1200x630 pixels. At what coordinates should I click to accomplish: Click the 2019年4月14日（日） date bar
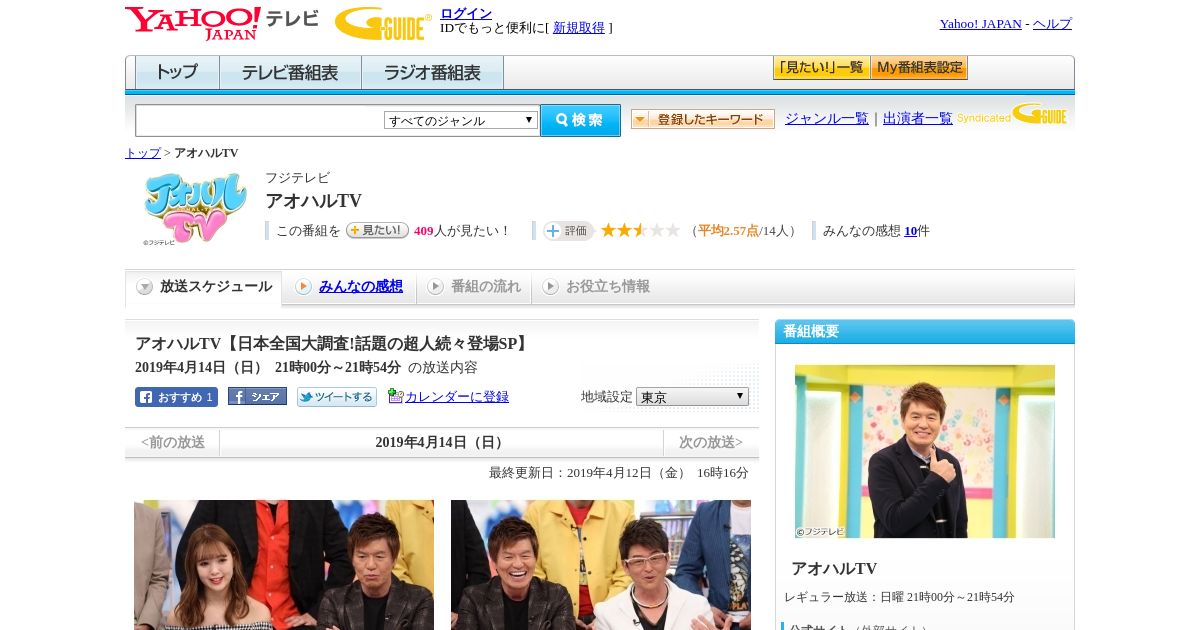tap(441, 442)
